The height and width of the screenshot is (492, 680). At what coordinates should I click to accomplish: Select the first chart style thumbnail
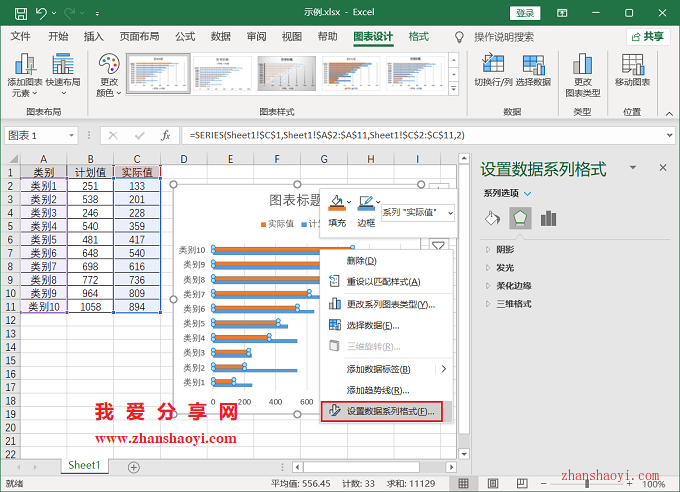[x=158, y=73]
